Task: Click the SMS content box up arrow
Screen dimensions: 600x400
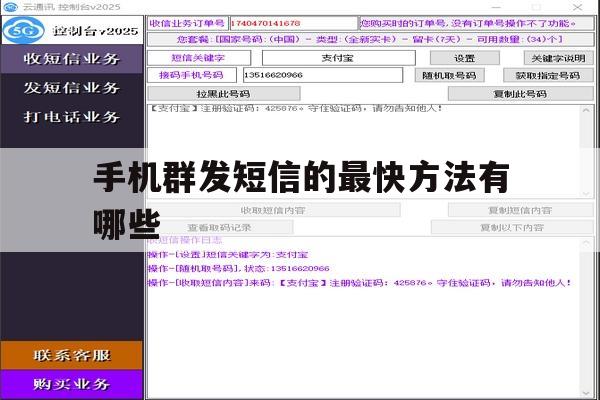Action: tap(586, 110)
